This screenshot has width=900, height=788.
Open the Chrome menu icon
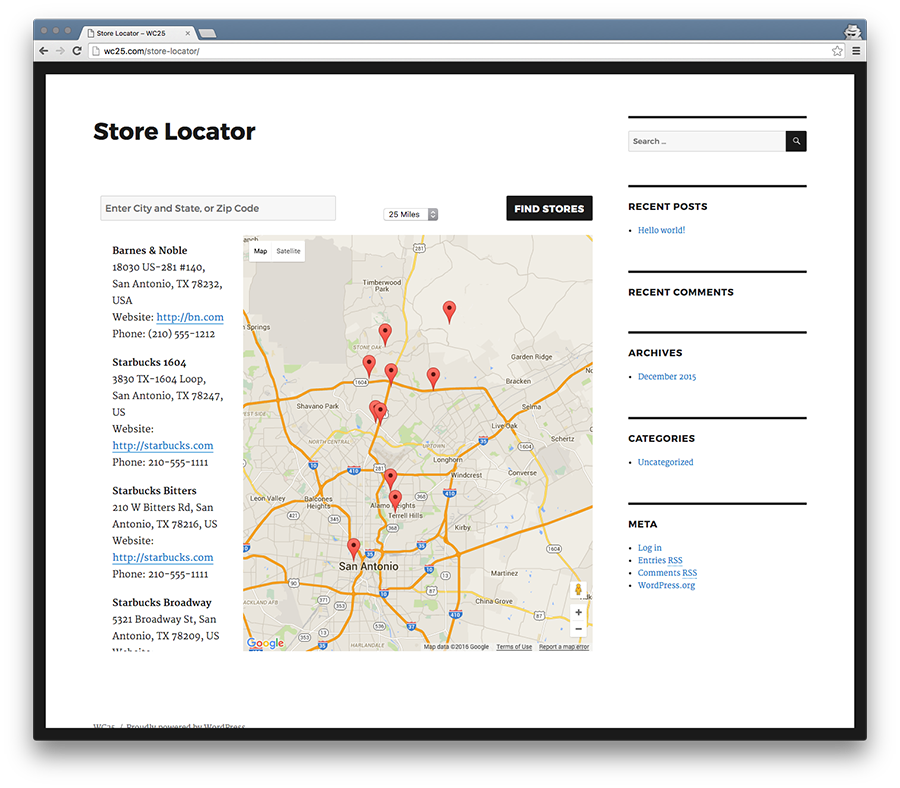pos(855,50)
